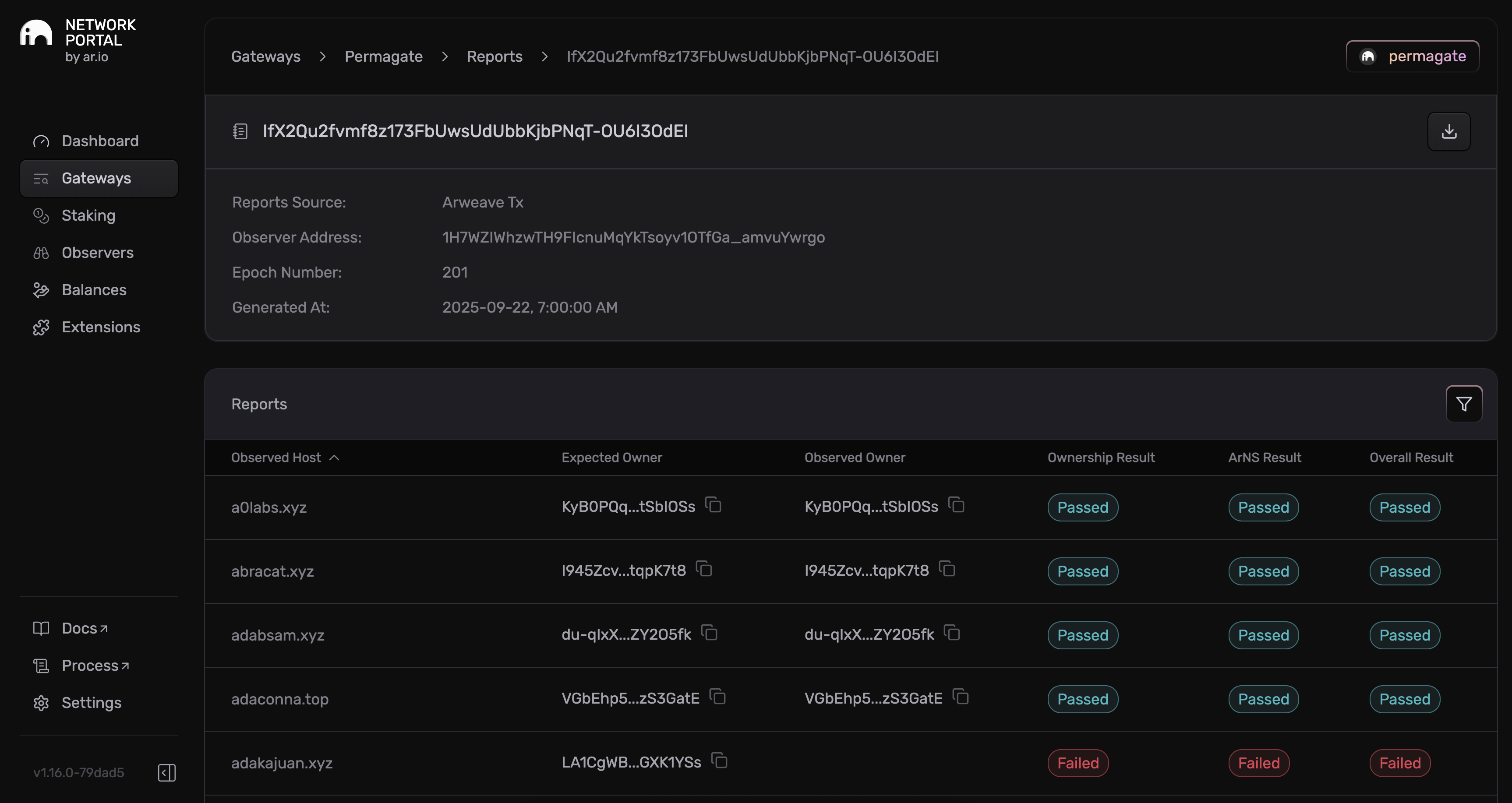Screen dimensions: 1512x803
Task: Switch to the Reports breadcrumb item
Action: click(x=494, y=56)
